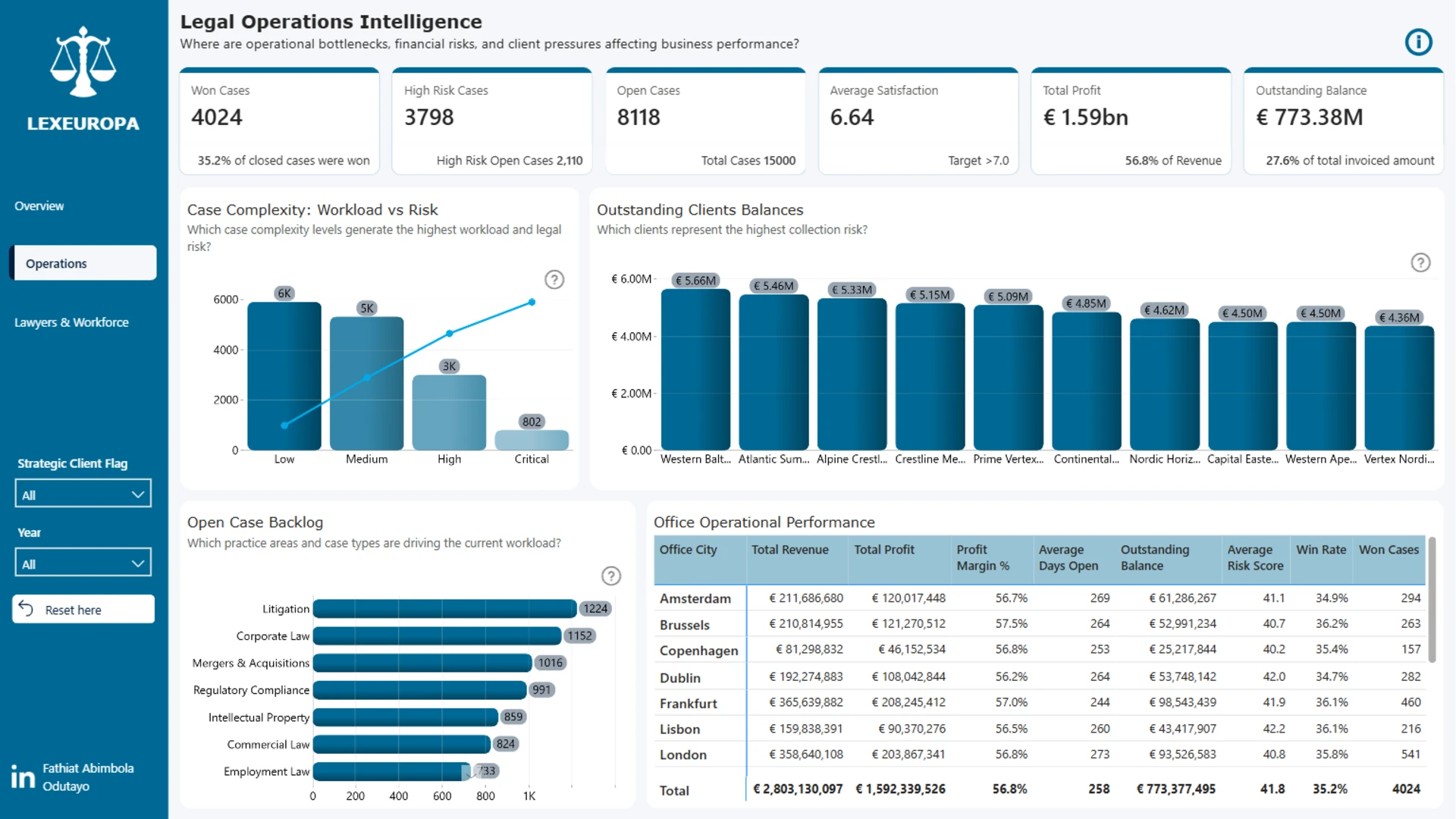1456x819 pixels.
Task: Click the office table vertical scrollbar
Action: (x=1432, y=599)
